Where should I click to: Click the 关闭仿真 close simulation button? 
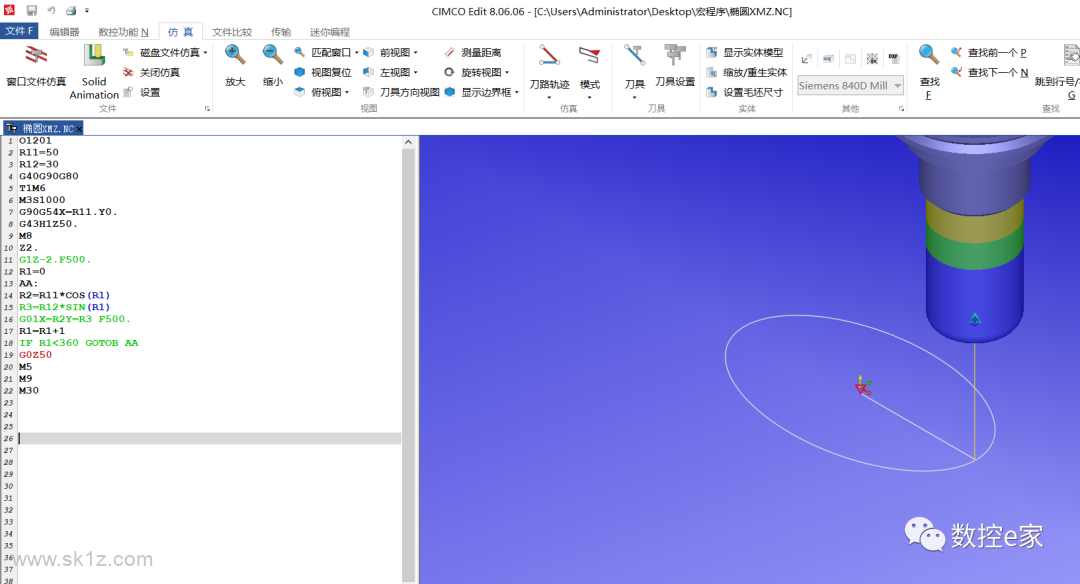click(x=152, y=72)
